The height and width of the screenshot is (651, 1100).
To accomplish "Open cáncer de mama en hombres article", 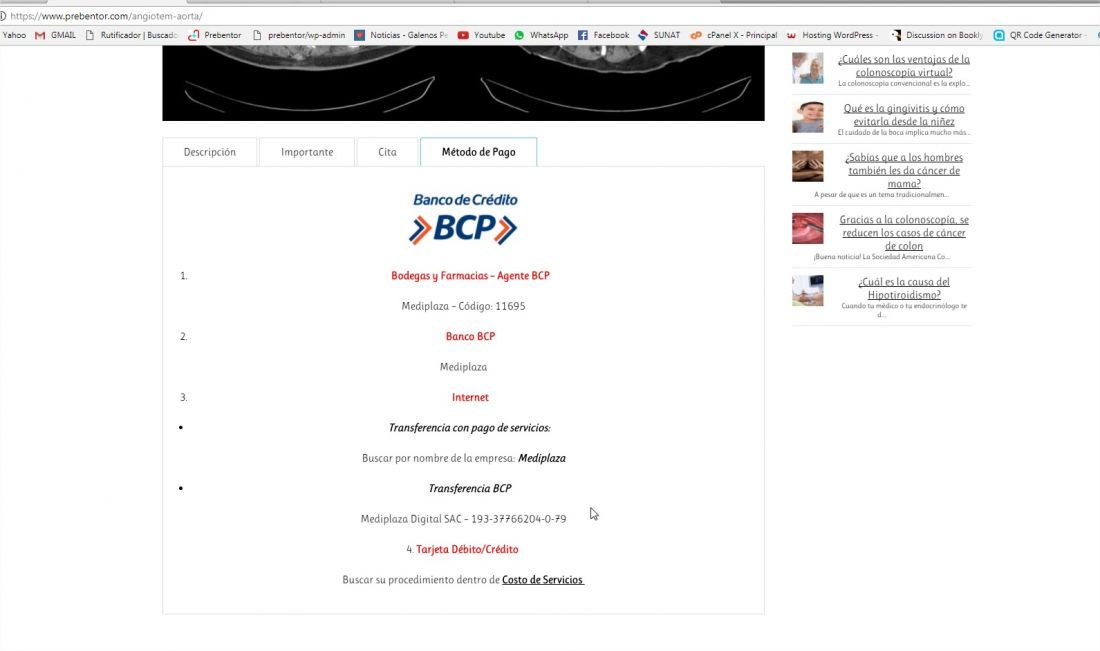I will [x=904, y=170].
